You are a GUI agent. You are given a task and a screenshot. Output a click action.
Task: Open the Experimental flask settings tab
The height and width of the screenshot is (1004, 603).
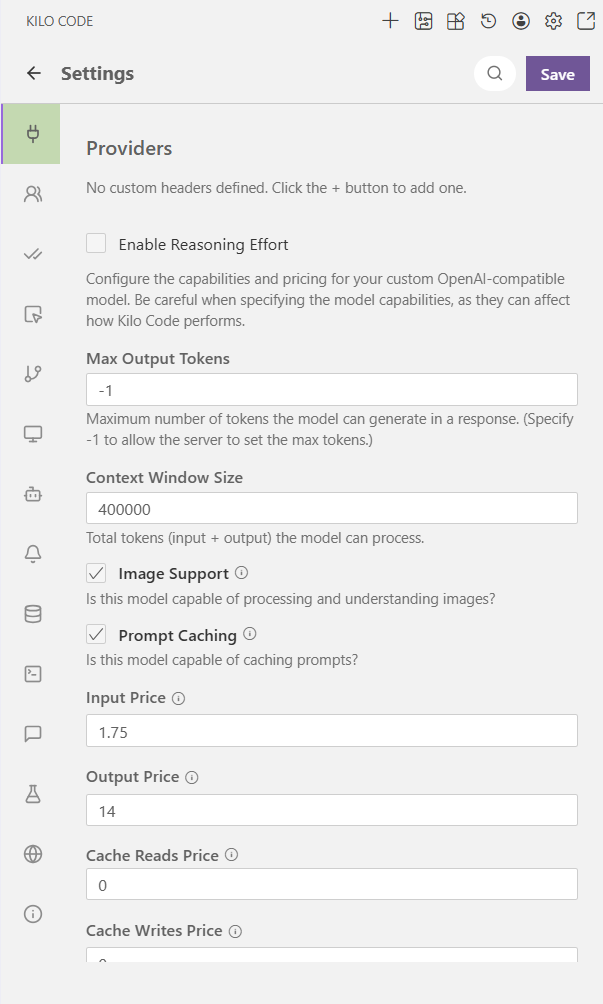(x=33, y=794)
